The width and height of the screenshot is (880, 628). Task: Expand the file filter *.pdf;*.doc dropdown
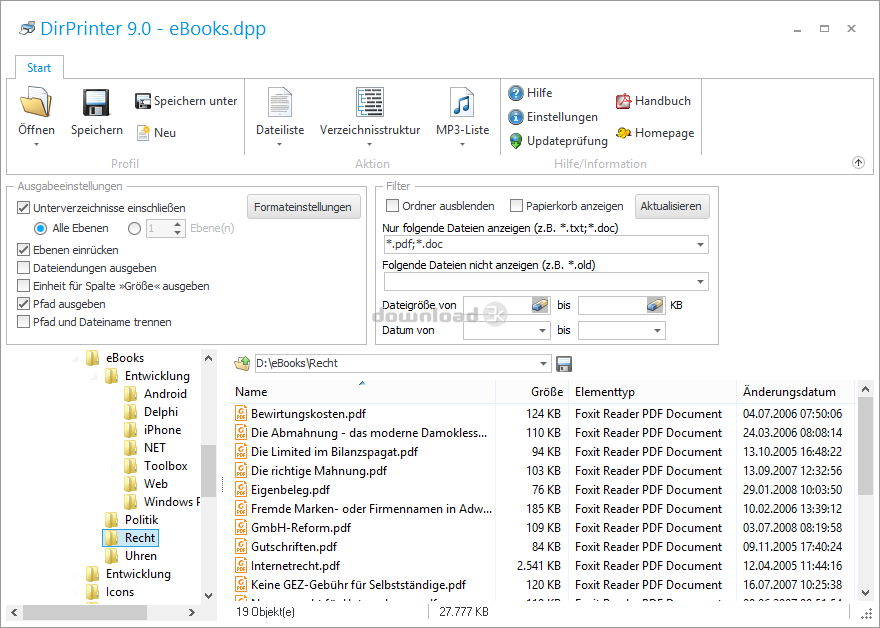click(699, 245)
